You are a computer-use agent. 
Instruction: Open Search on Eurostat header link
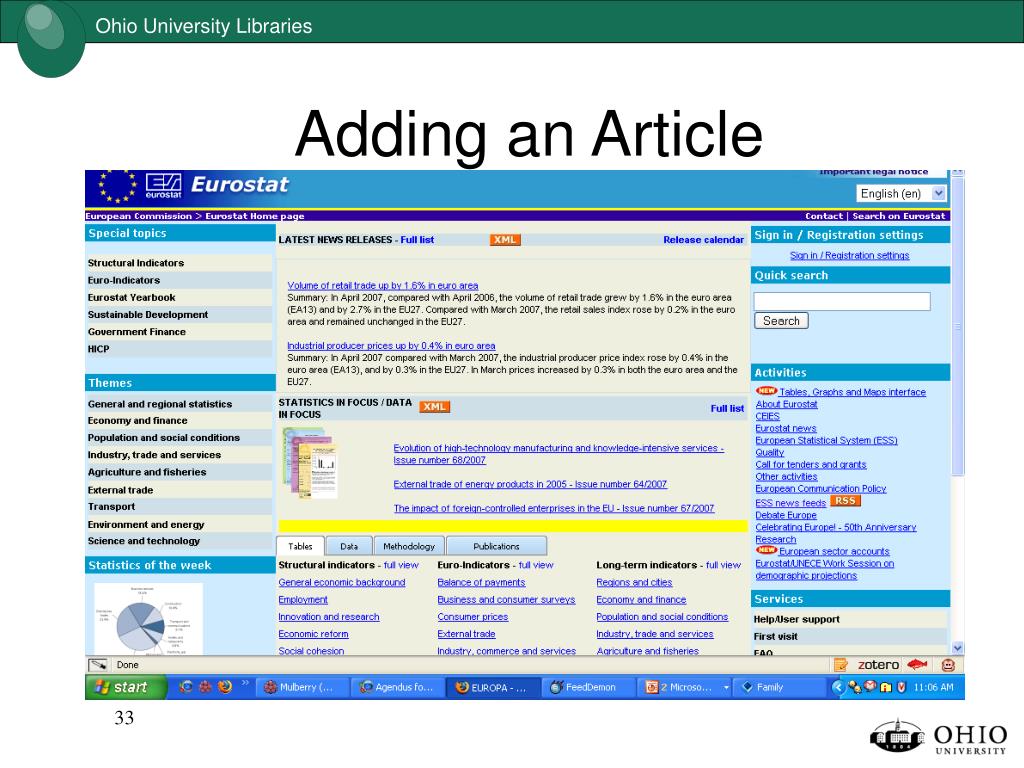(899, 216)
